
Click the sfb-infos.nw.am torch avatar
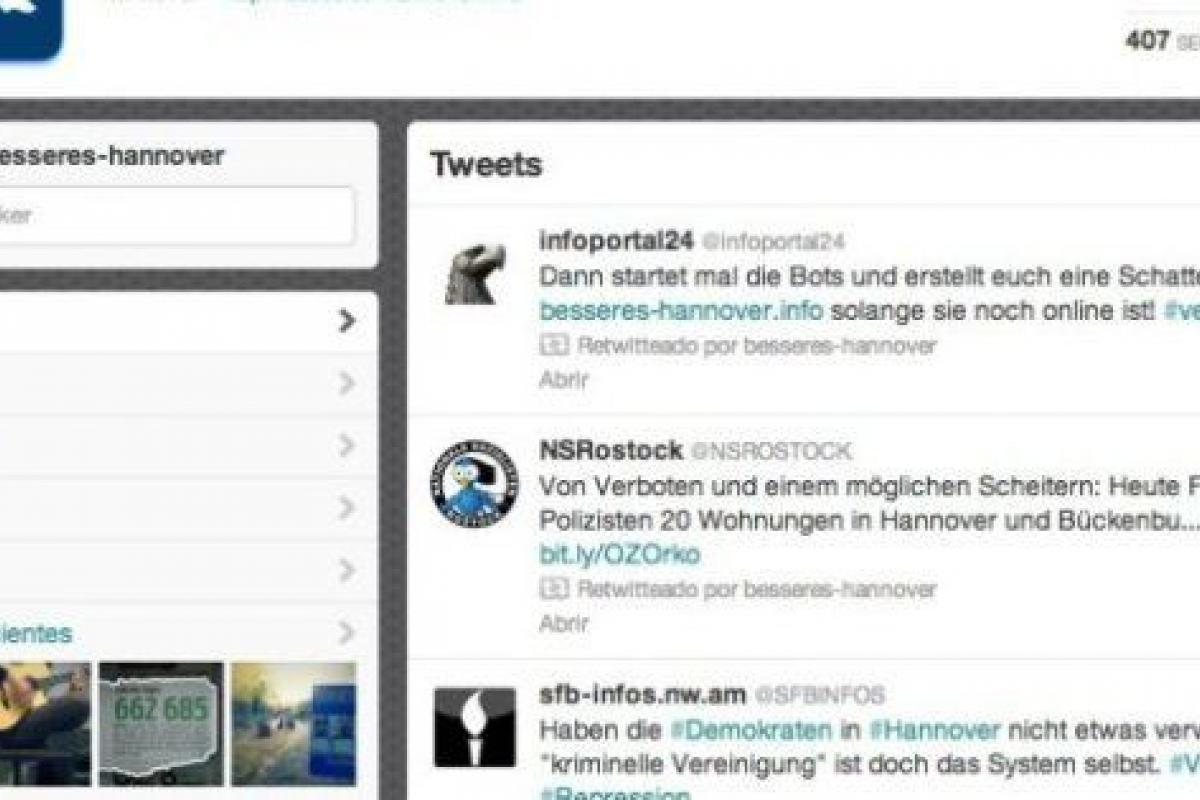pos(475,726)
